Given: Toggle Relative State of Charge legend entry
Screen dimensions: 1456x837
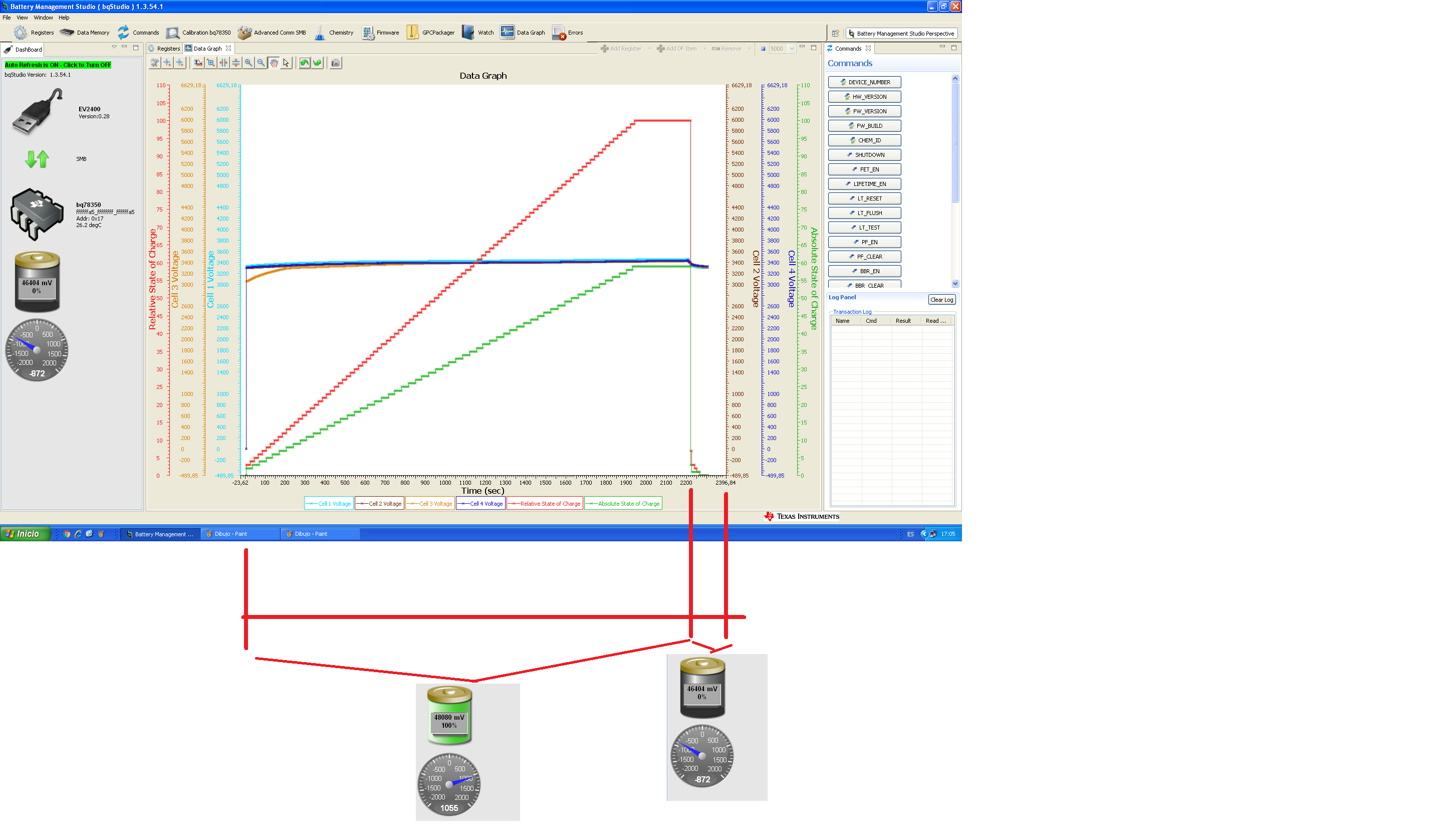Looking at the screenshot, I should click(x=545, y=504).
